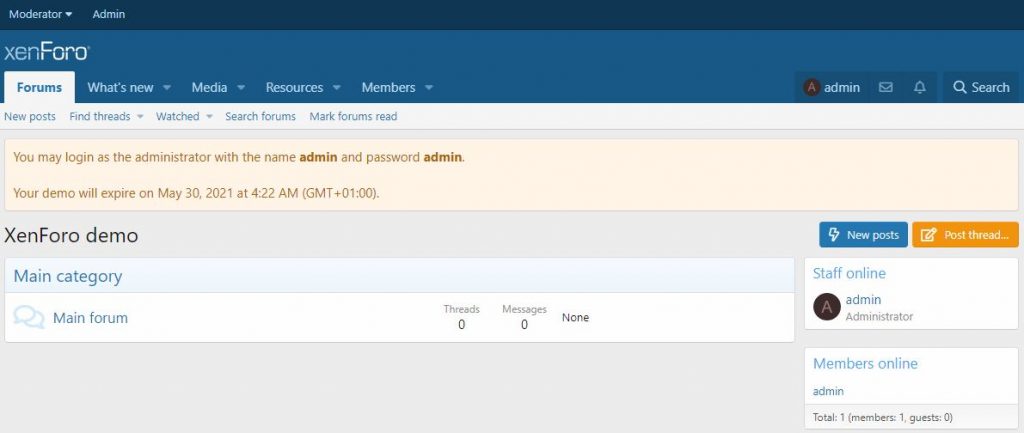Expand the Members dropdown arrow
1024x433 pixels.
coord(428,88)
